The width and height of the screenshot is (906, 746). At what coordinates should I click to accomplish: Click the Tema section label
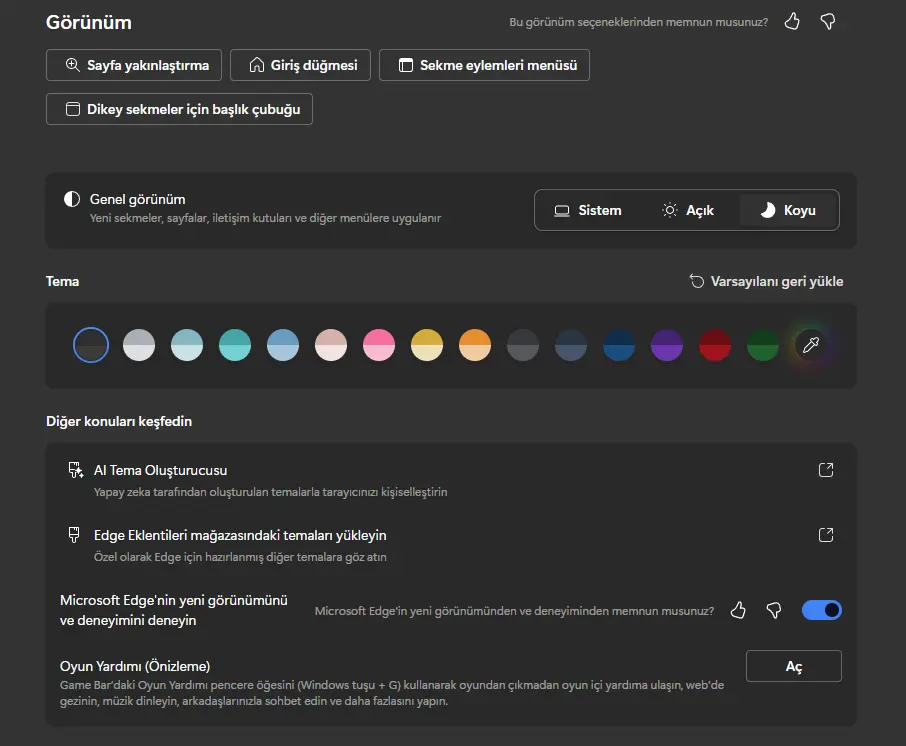click(x=62, y=281)
